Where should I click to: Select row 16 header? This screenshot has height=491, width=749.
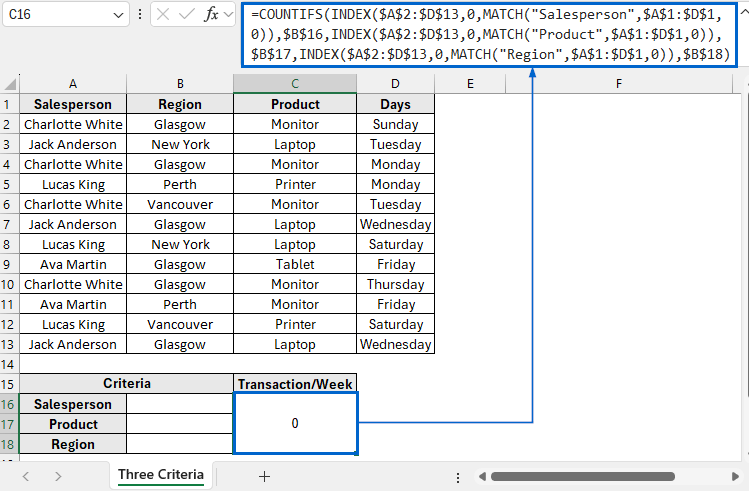pos(9,404)
